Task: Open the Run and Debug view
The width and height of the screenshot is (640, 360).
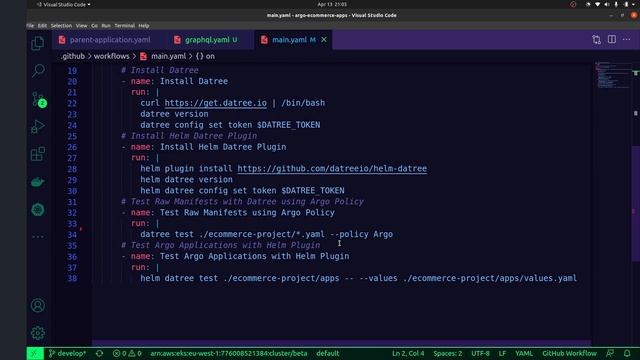Action: [x=38, y=127]
